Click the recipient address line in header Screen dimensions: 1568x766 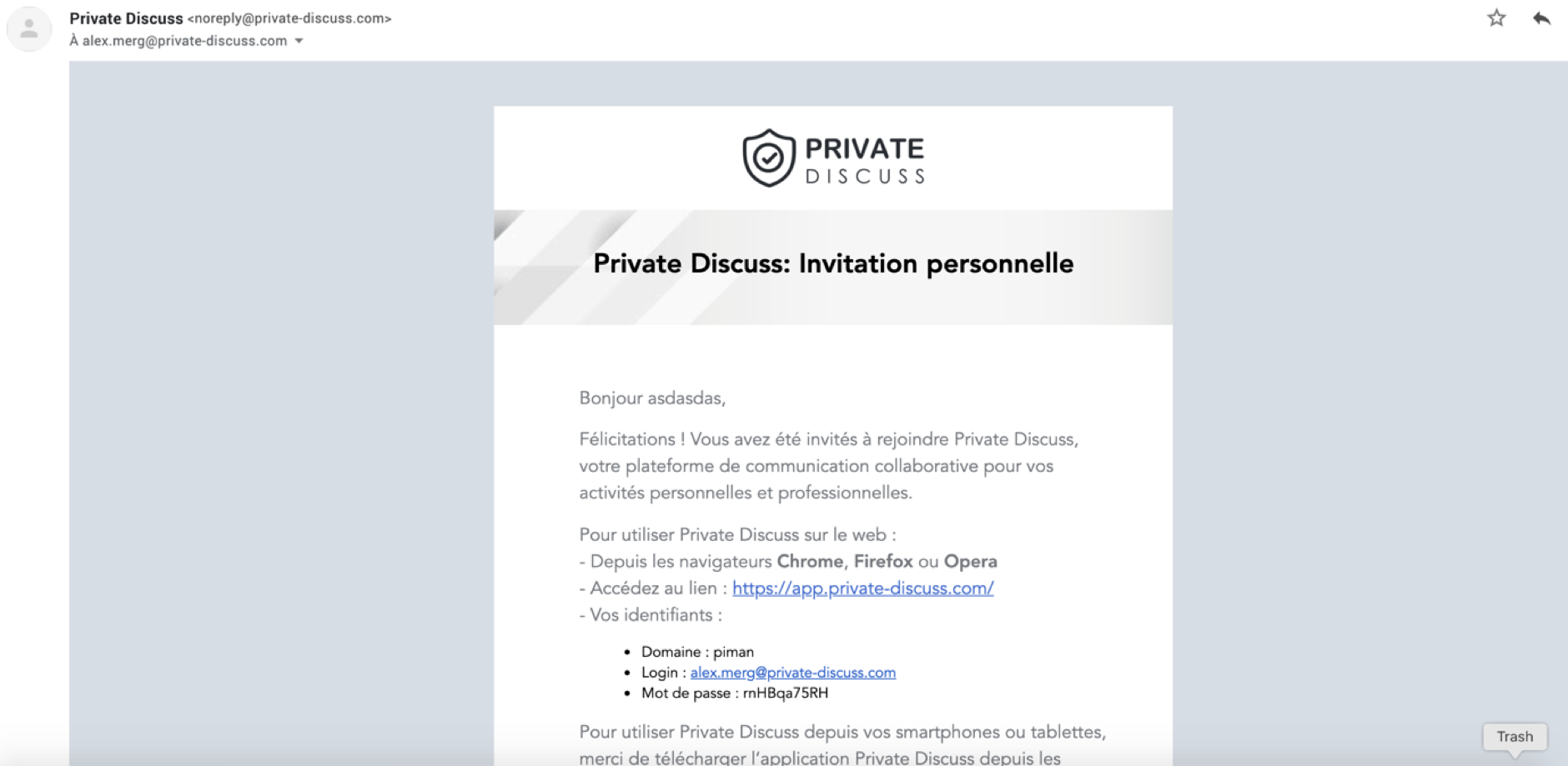178,41
